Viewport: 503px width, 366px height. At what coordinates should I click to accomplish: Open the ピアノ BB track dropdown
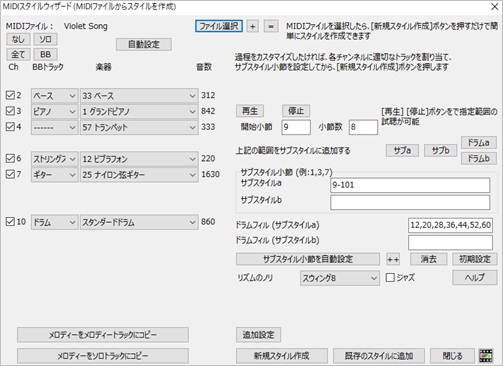[55, 111]
